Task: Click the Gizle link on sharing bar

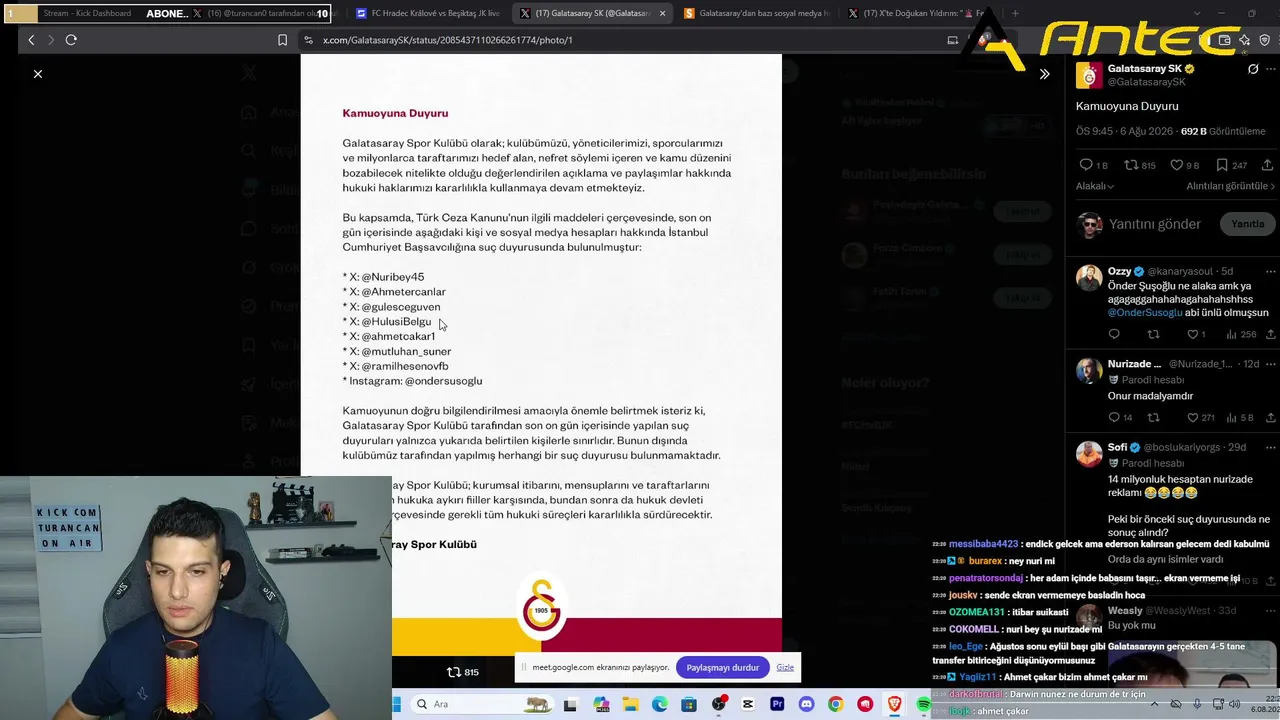Action: point(785,667)
